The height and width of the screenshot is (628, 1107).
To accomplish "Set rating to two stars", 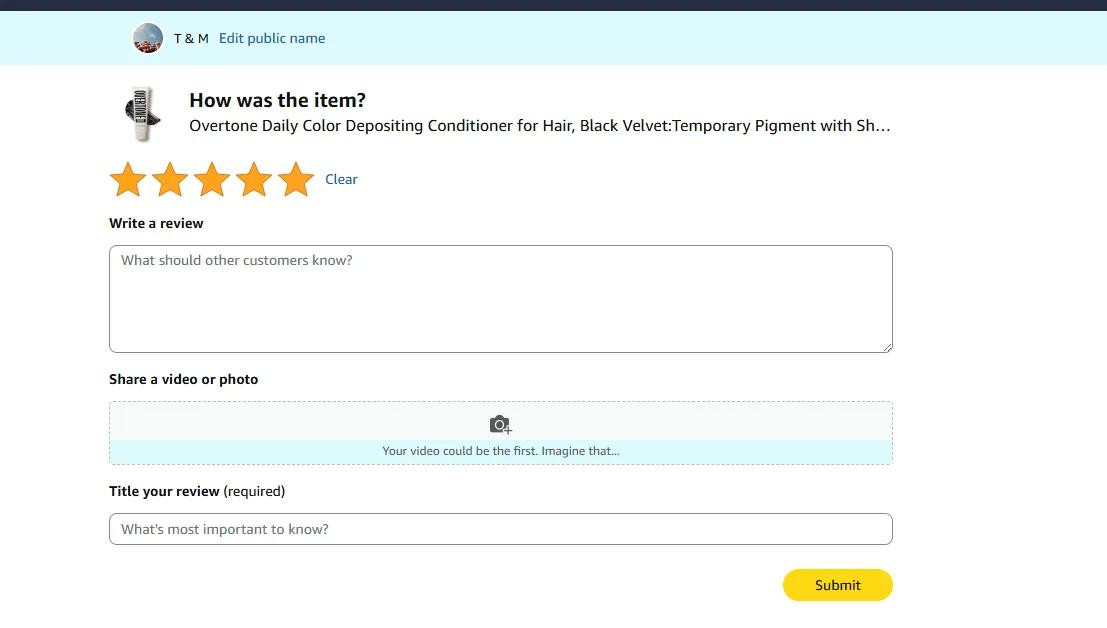I will (170, 180).
